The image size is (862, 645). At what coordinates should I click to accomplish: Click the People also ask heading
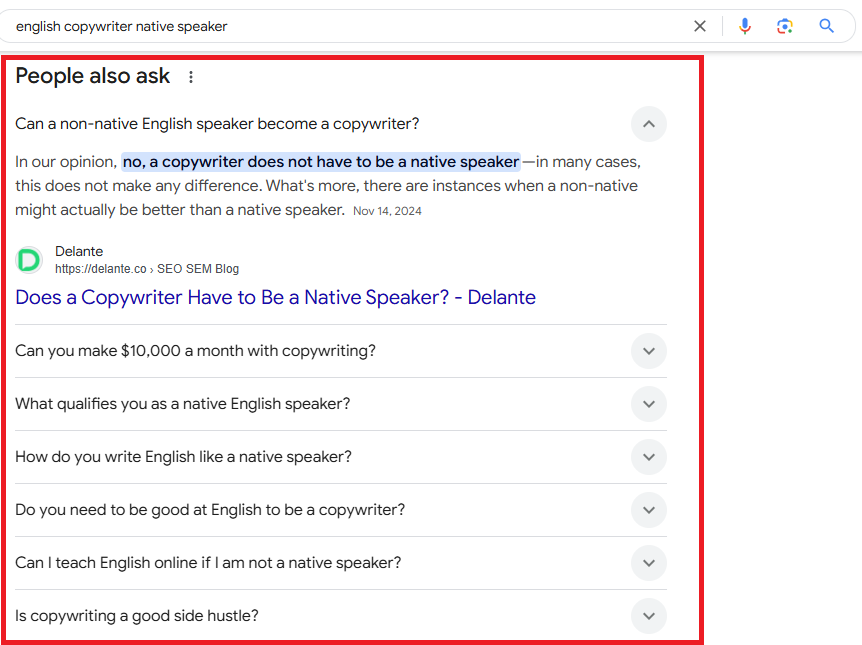pyautogui.click(x=92, y=76)
